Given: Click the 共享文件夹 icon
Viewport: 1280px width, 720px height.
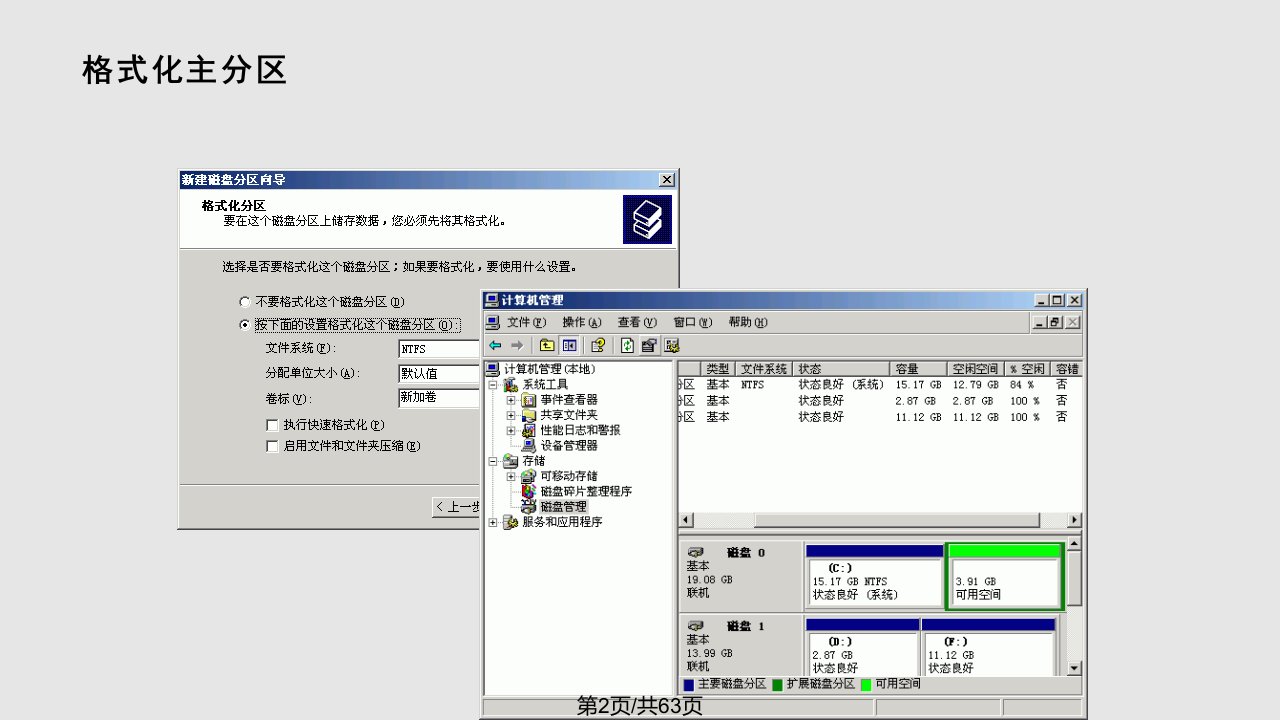Looking at the screenshot, I should point(529,415).
